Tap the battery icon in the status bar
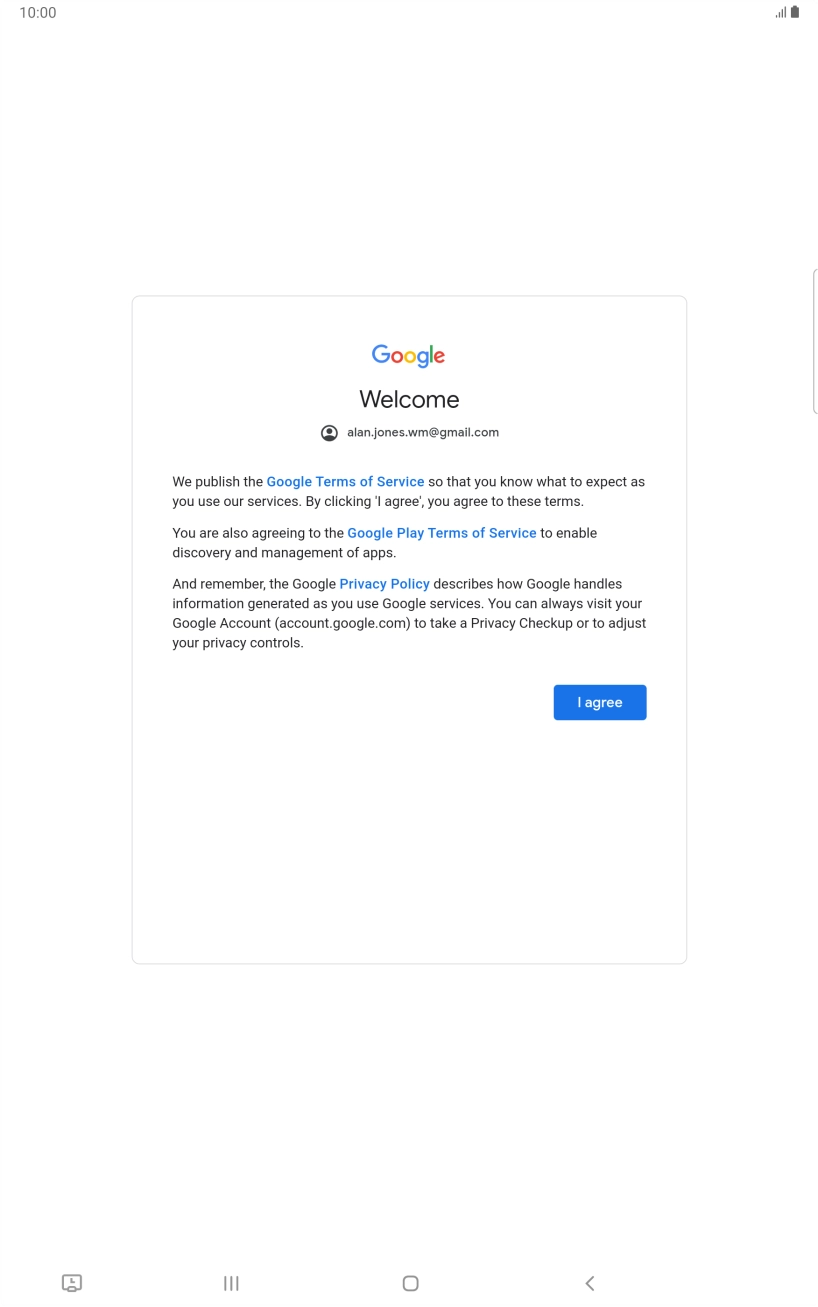This screenshot has height=1307, width=818. coord(795,12)
